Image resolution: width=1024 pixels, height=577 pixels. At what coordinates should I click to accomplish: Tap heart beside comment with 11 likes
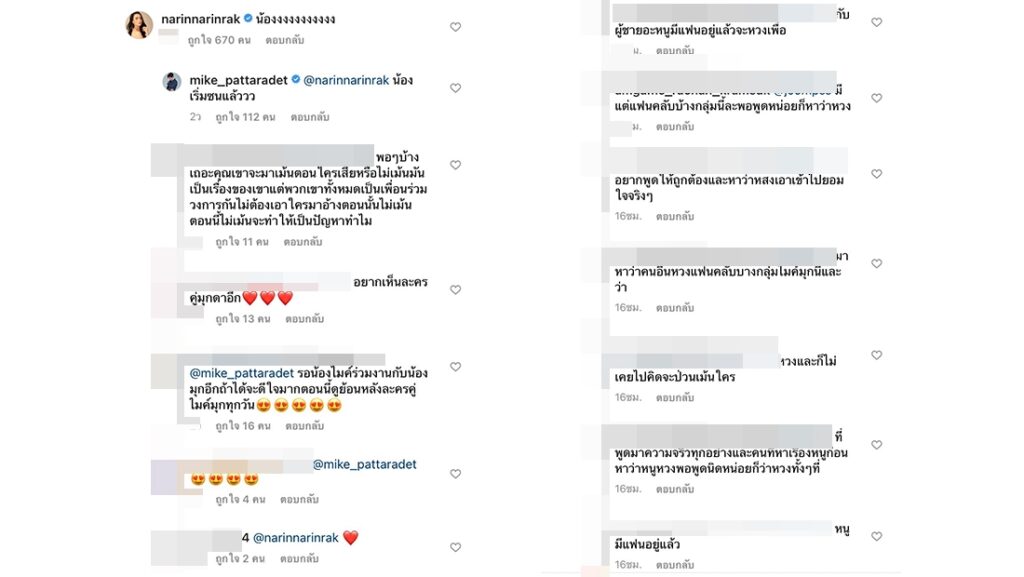point(455,165)
